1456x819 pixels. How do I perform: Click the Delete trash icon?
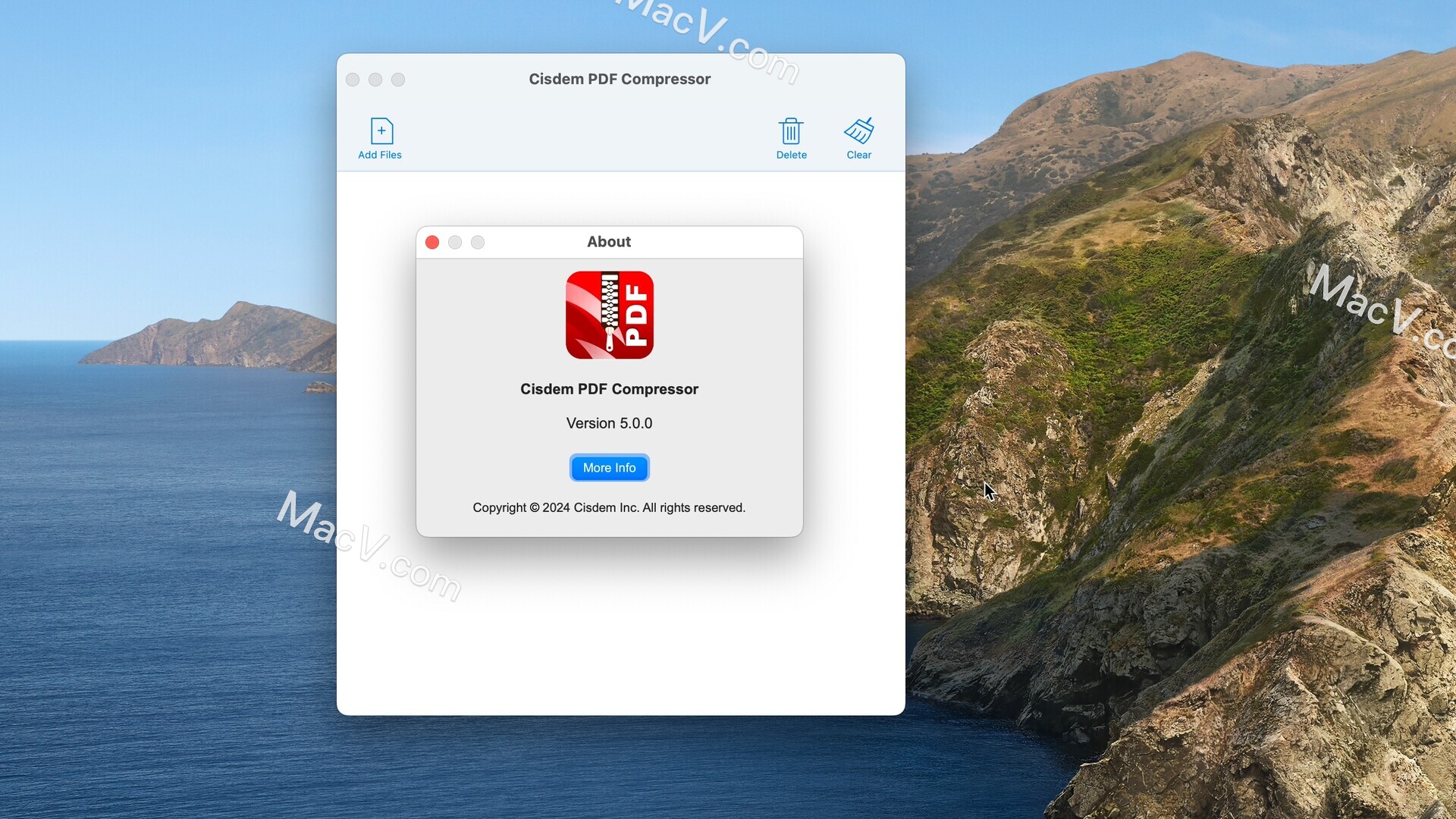[791, 130]
